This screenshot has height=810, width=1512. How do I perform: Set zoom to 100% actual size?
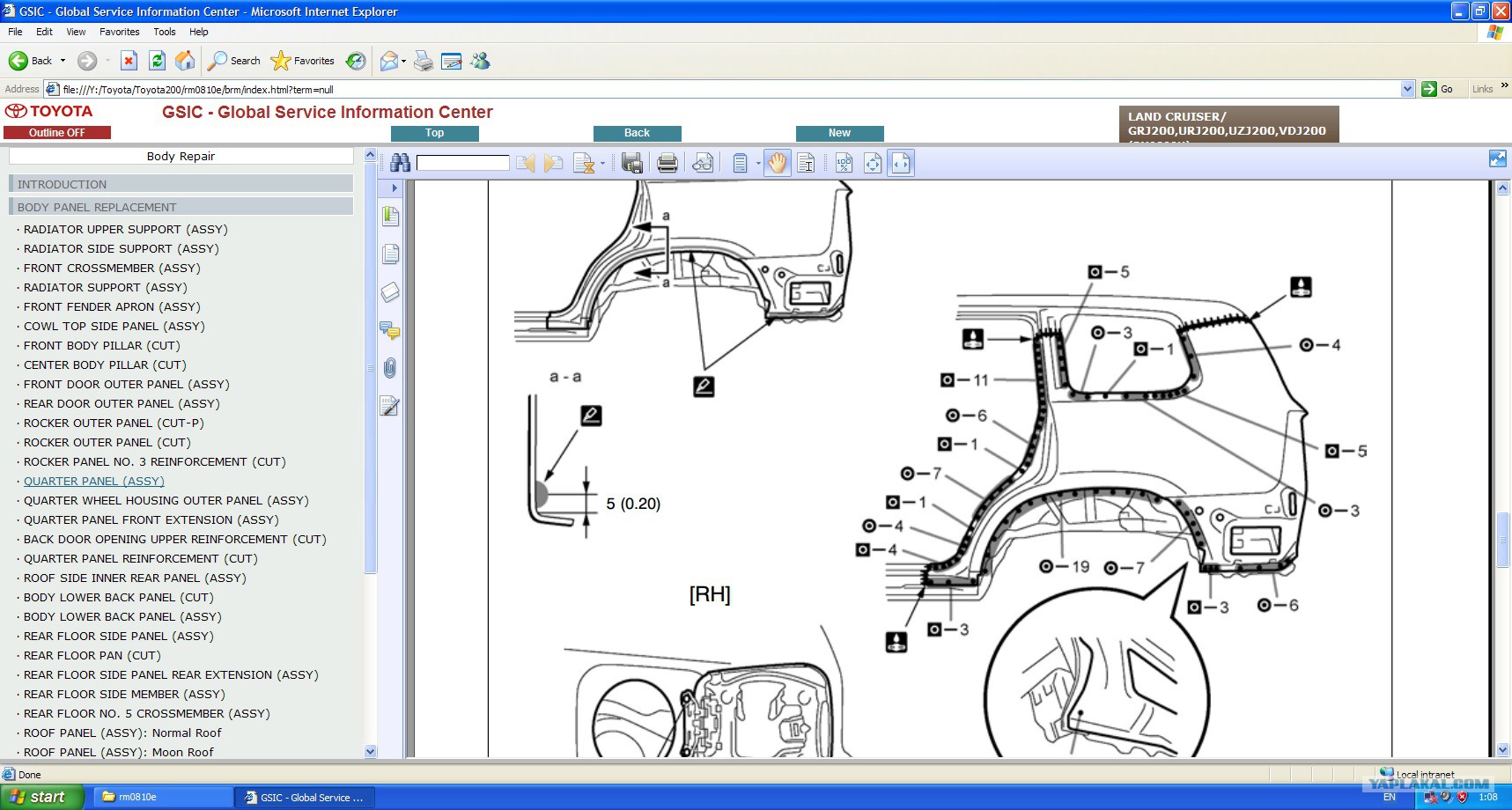click(x=844, y=163)
